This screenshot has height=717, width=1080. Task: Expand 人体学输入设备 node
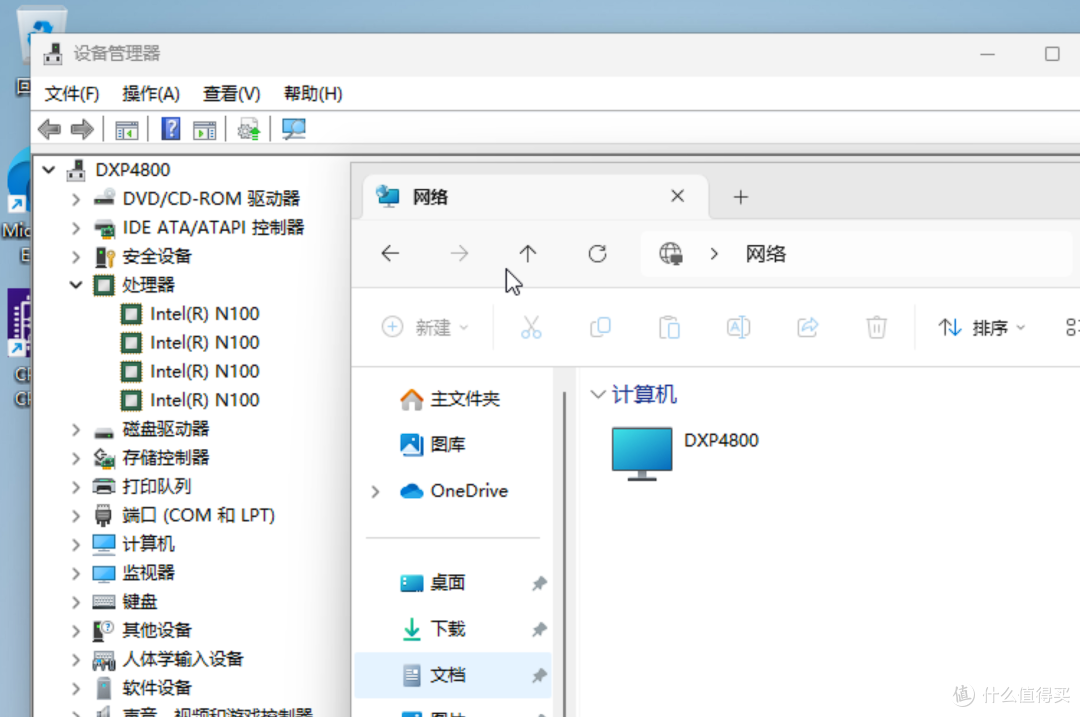(76, 659)
